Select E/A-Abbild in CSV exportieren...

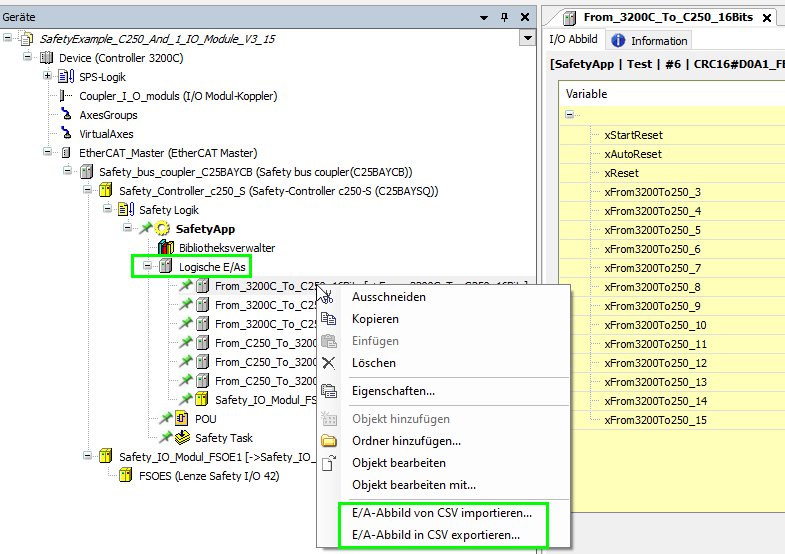click(x=436, y=535)
